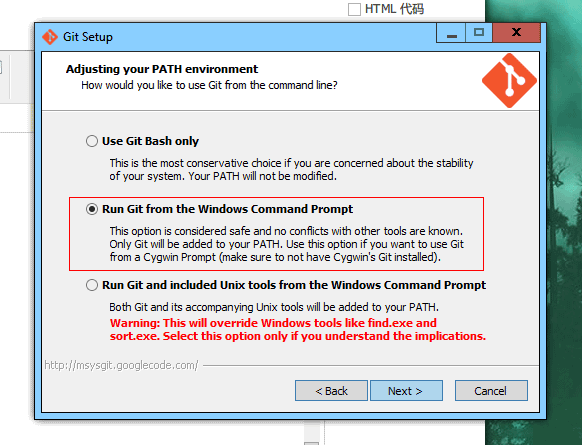Click the Unix tools option label text
The image size is (582, 445).
(x=294, y=285)
